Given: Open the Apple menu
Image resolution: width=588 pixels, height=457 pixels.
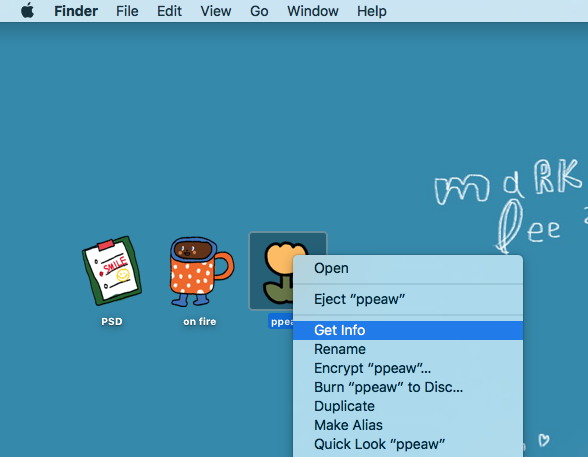Looking at the screenshot, I should click(27, 11).
